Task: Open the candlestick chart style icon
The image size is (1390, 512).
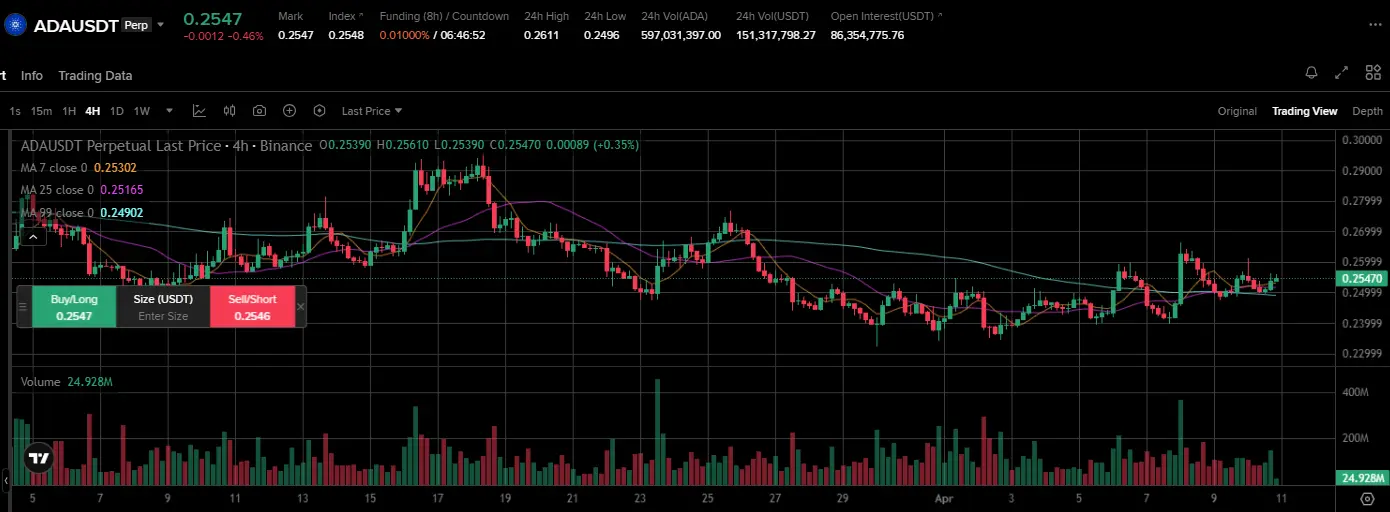Action: click(x=229, y=111)
